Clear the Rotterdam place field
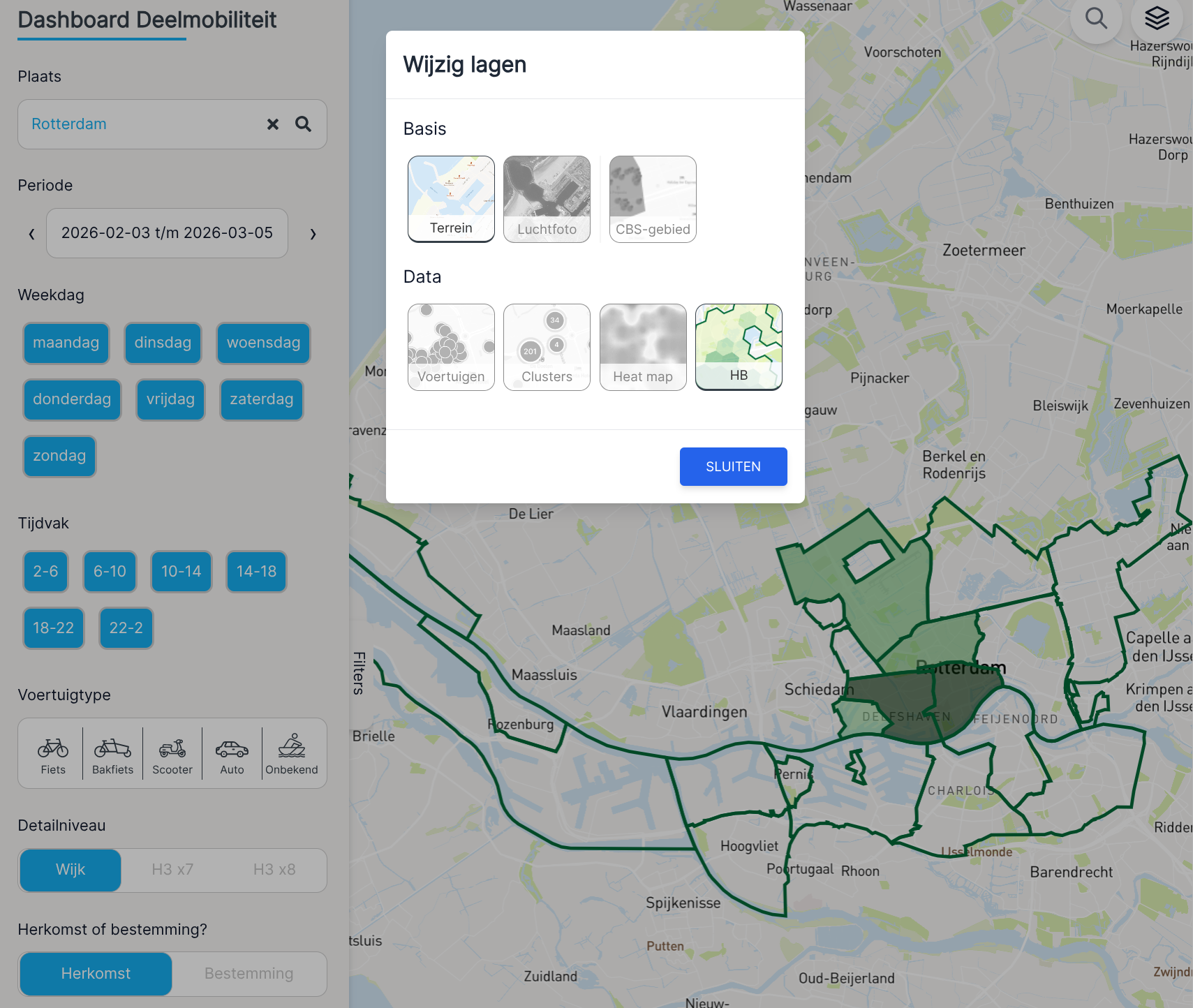 (x=273, y=124)
